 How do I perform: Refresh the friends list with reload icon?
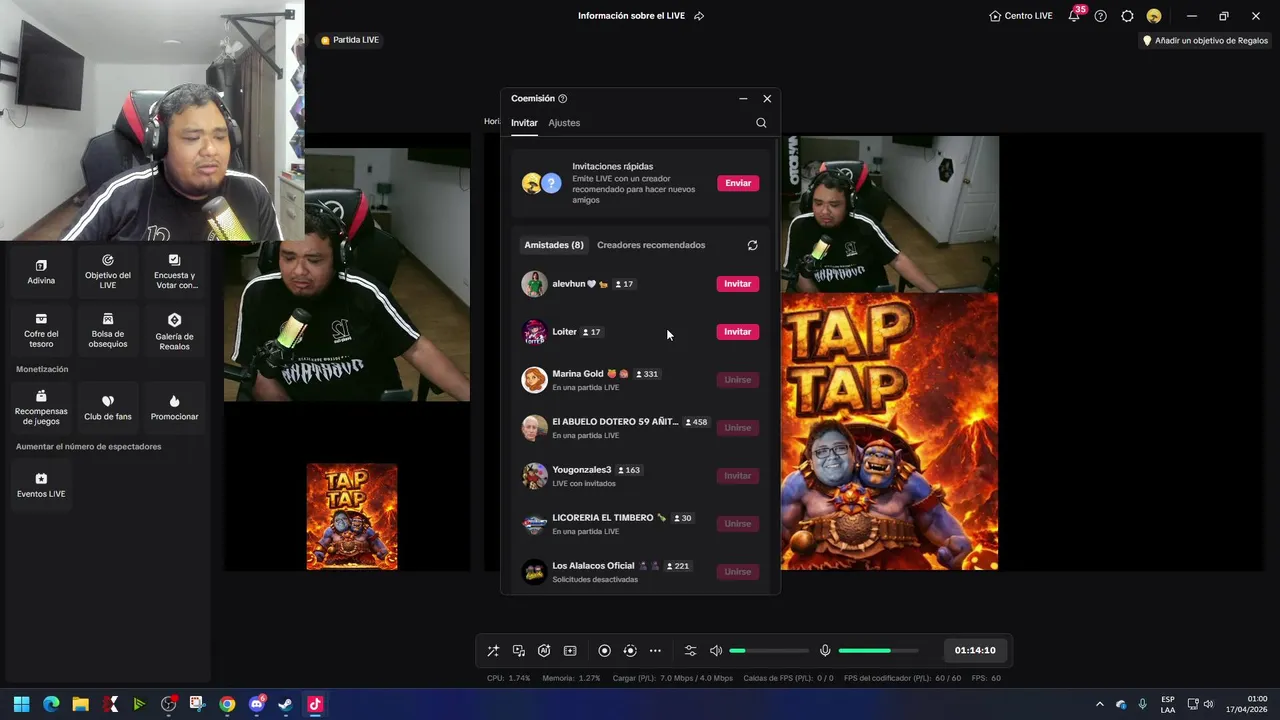[752, 245]
